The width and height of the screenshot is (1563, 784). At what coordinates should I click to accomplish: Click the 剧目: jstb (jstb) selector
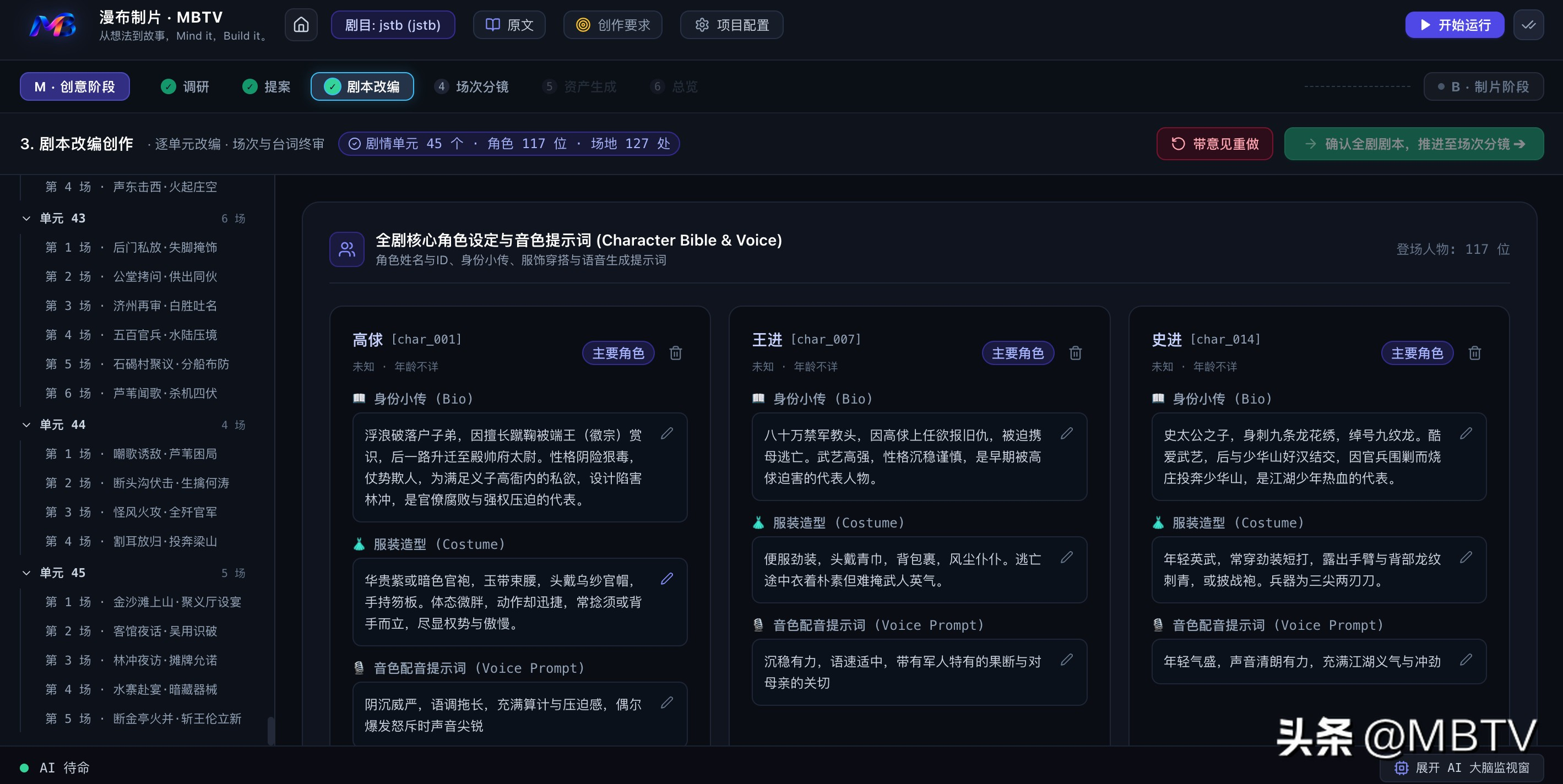tap(393, 25)
